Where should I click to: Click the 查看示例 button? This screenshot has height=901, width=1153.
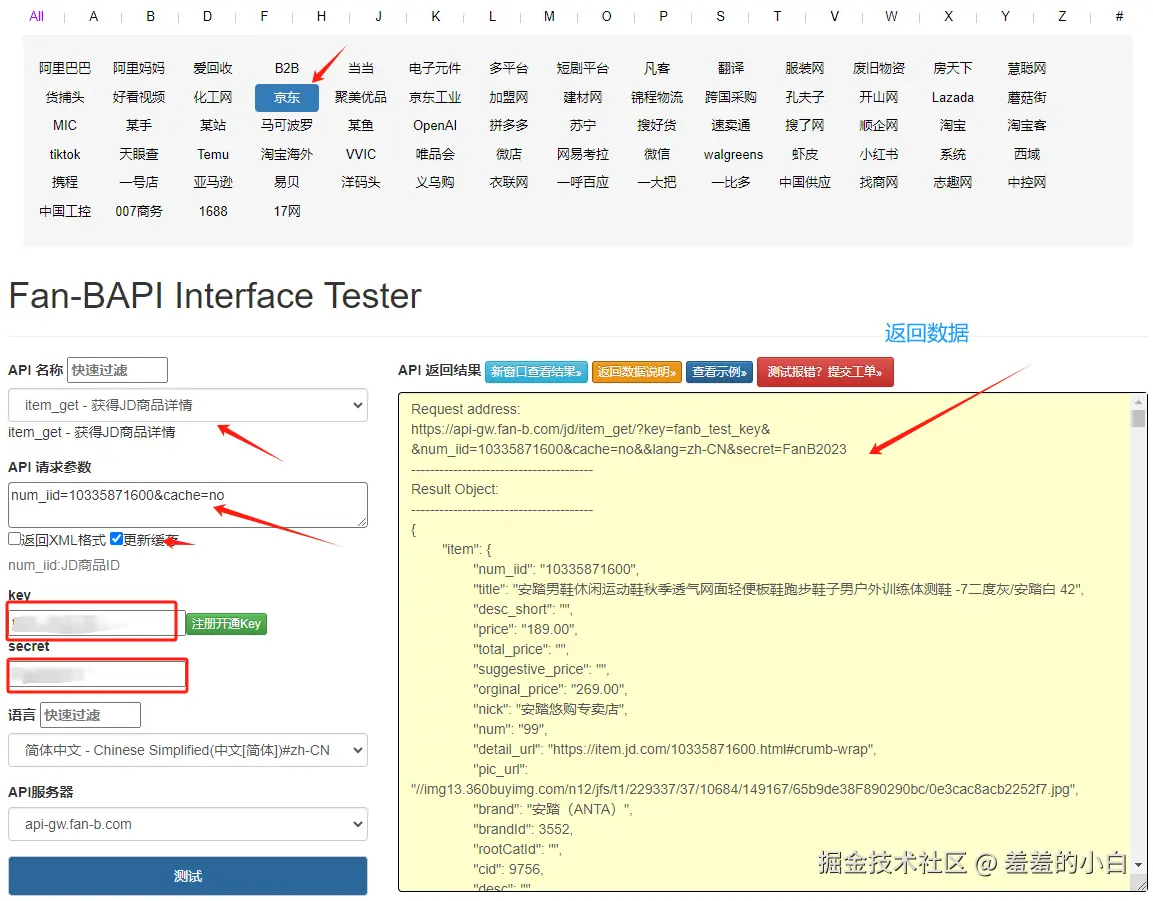(x=719, y=372)
